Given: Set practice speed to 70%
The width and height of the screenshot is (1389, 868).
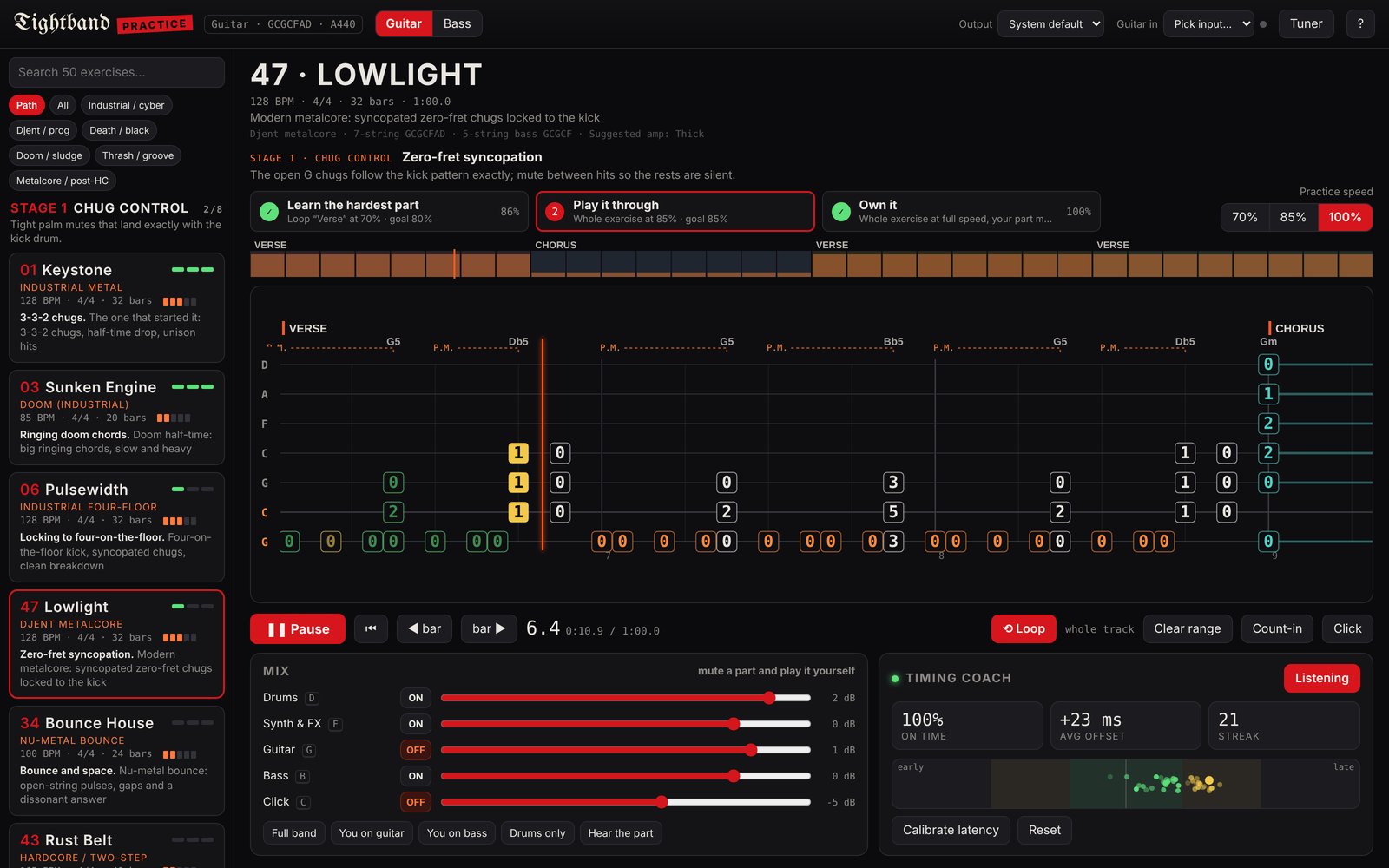Looking at the screenshot, I should click(x=1245, y=217).
